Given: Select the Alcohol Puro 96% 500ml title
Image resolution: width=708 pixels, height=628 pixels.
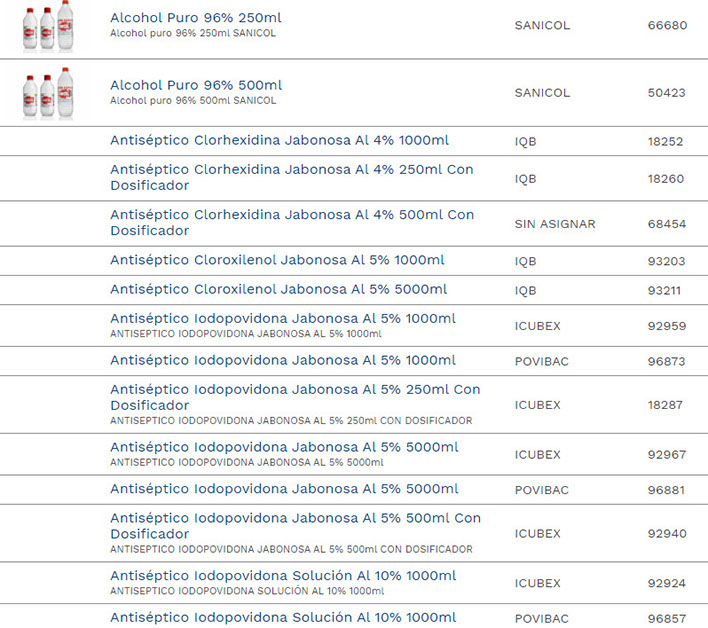Looking at the screenshot, I should tap(196, 85).
